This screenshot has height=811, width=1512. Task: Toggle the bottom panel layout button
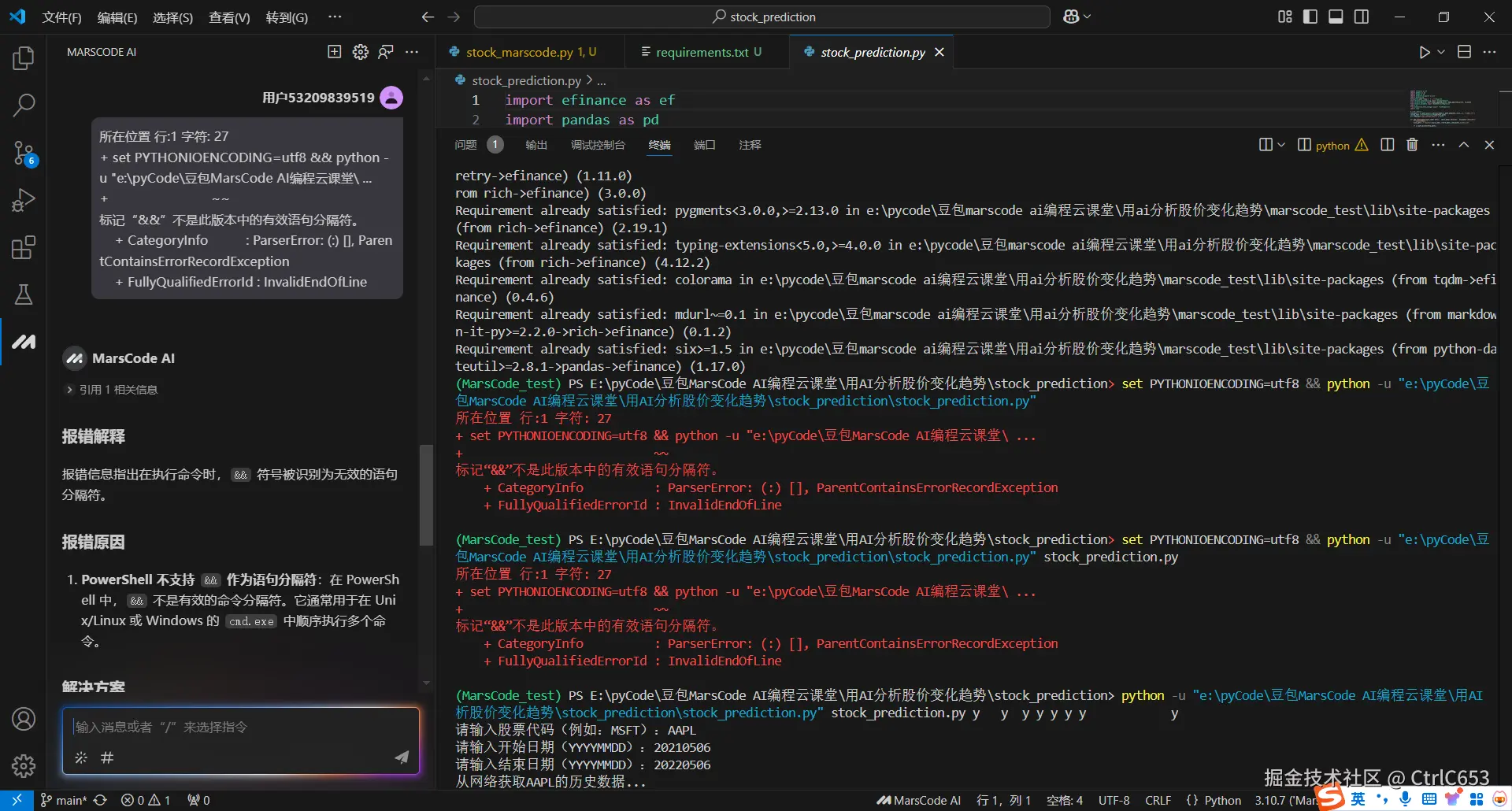(1336, 17)
